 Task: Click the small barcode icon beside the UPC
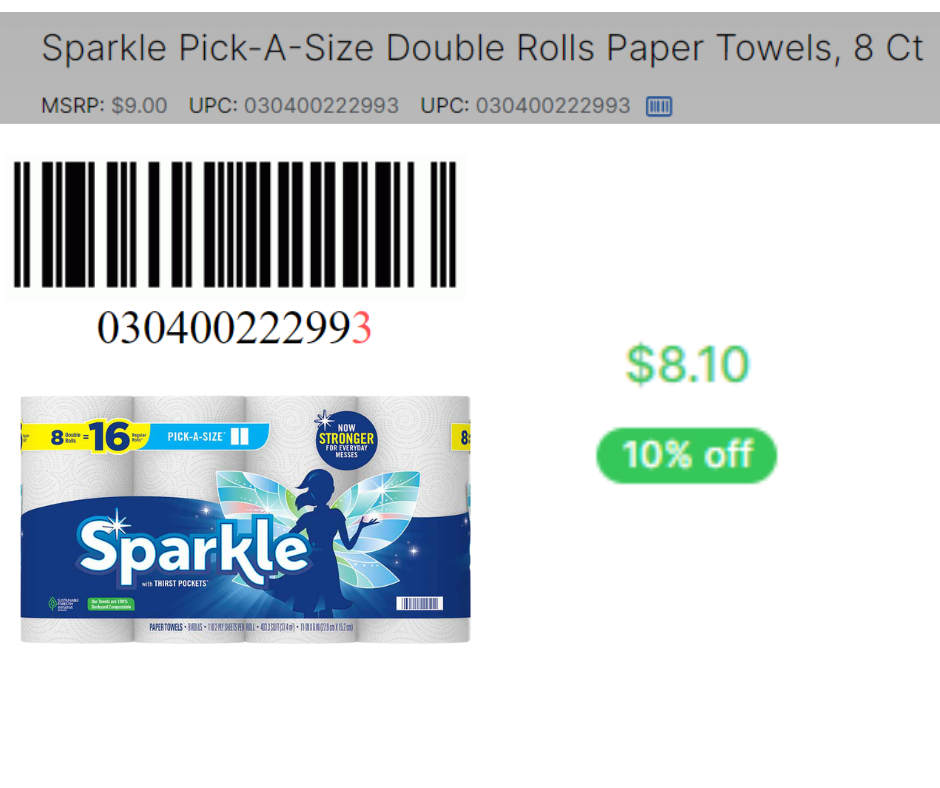[659, 106]
